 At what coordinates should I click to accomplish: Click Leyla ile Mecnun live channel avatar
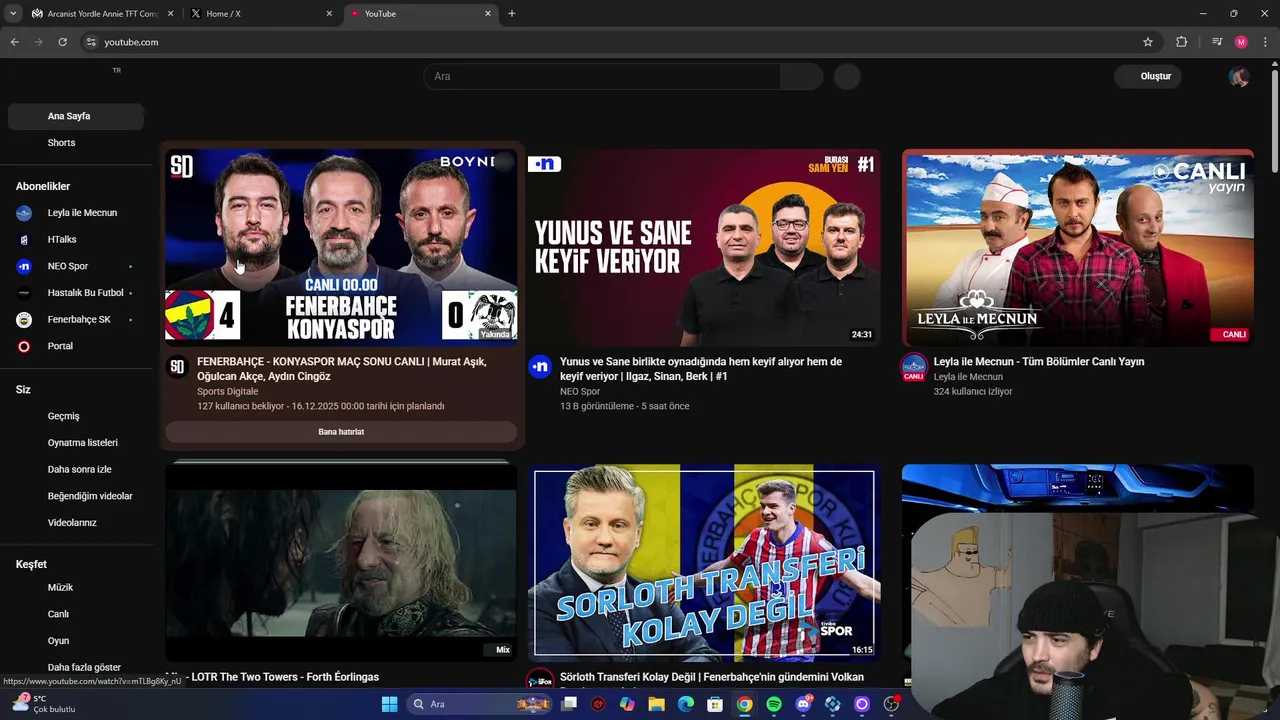point(913,367)
